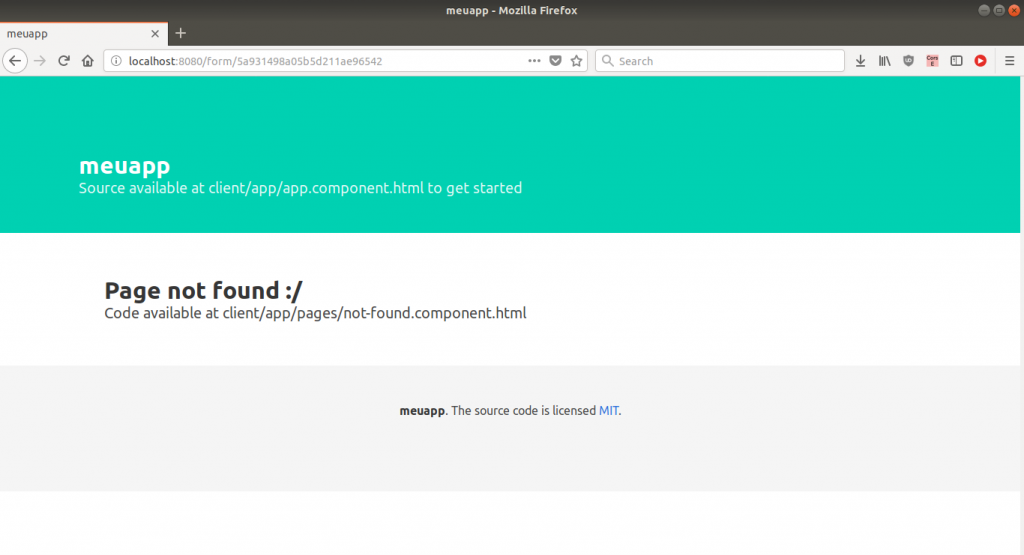The width and height of the screenshot is (1024, 555).
Task: Save page to Pocket
Action: point(556,61)
